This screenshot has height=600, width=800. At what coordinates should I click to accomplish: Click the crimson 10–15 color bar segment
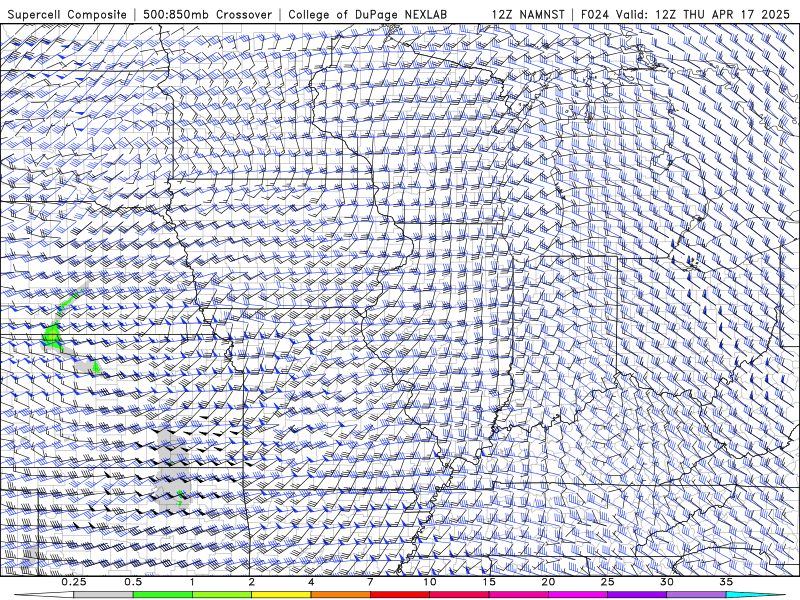459,595
